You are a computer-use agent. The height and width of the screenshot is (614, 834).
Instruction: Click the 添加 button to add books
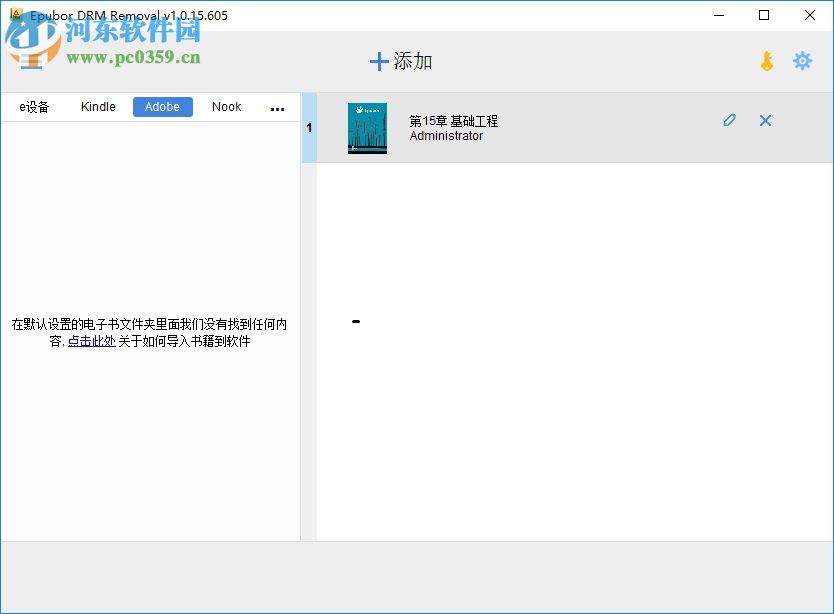pos(400,61)
